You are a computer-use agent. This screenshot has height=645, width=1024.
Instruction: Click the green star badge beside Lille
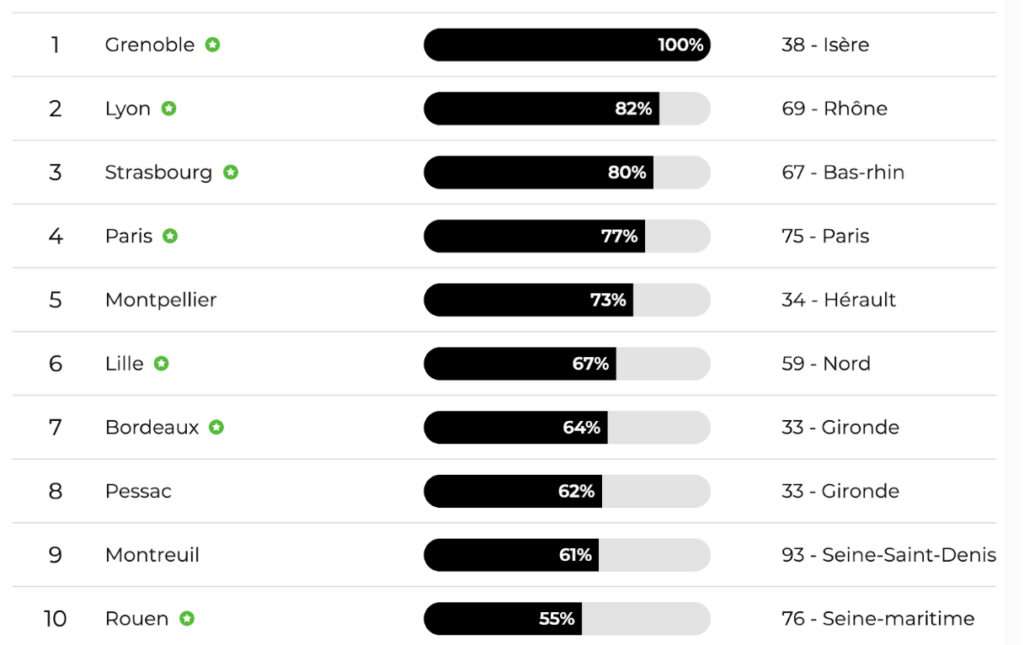[x=161, y=364]
